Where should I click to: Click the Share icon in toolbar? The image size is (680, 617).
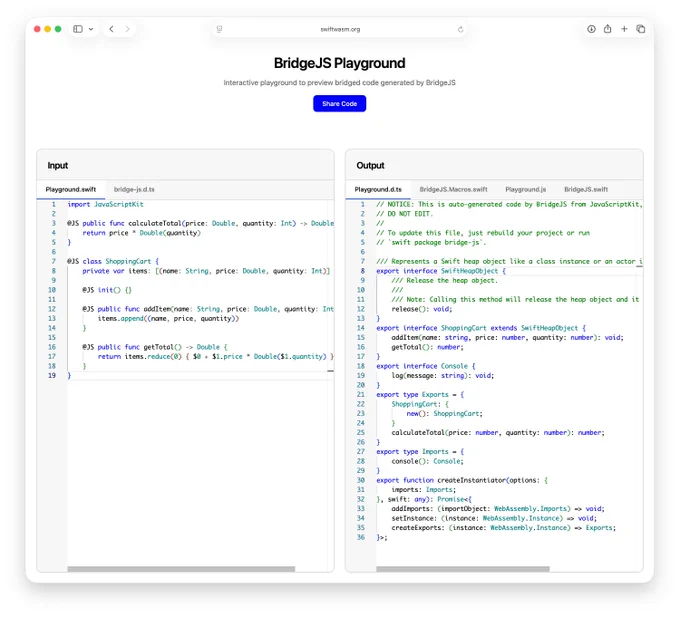608,29
